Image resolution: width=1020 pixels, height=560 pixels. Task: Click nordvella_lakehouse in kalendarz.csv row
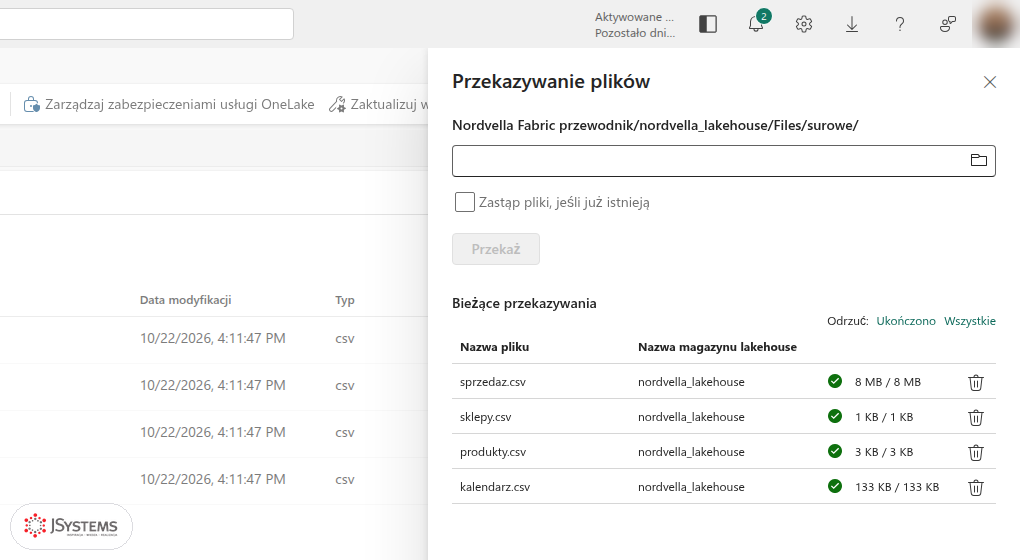[691, 487]
